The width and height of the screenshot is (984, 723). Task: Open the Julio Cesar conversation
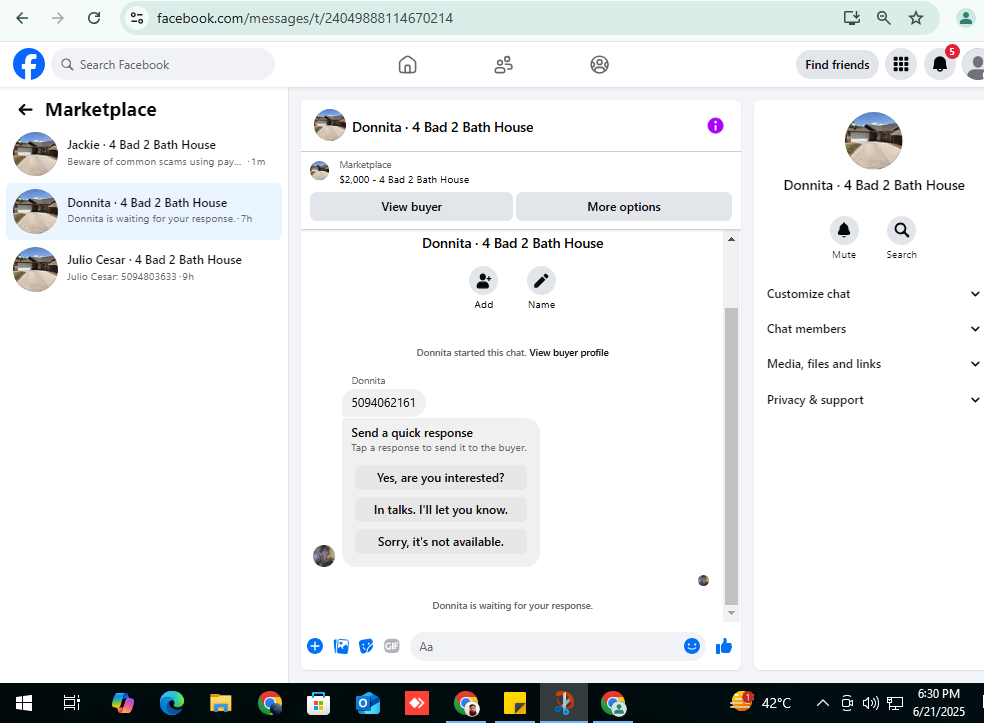[144, 269]
